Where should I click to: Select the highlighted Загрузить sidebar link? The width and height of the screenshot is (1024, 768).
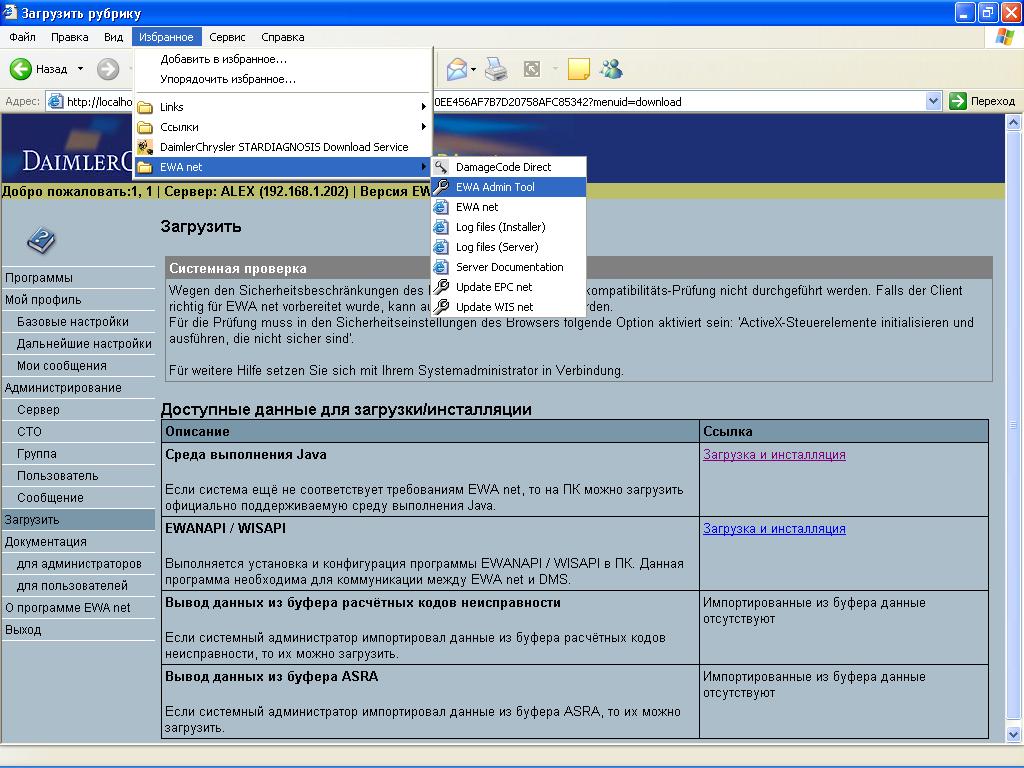click(x=78, y=520)
